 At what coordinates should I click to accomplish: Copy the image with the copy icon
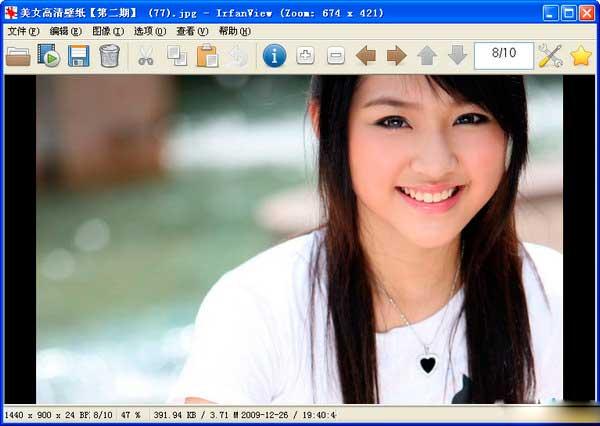pyautogui.click(x=177, y=56)
